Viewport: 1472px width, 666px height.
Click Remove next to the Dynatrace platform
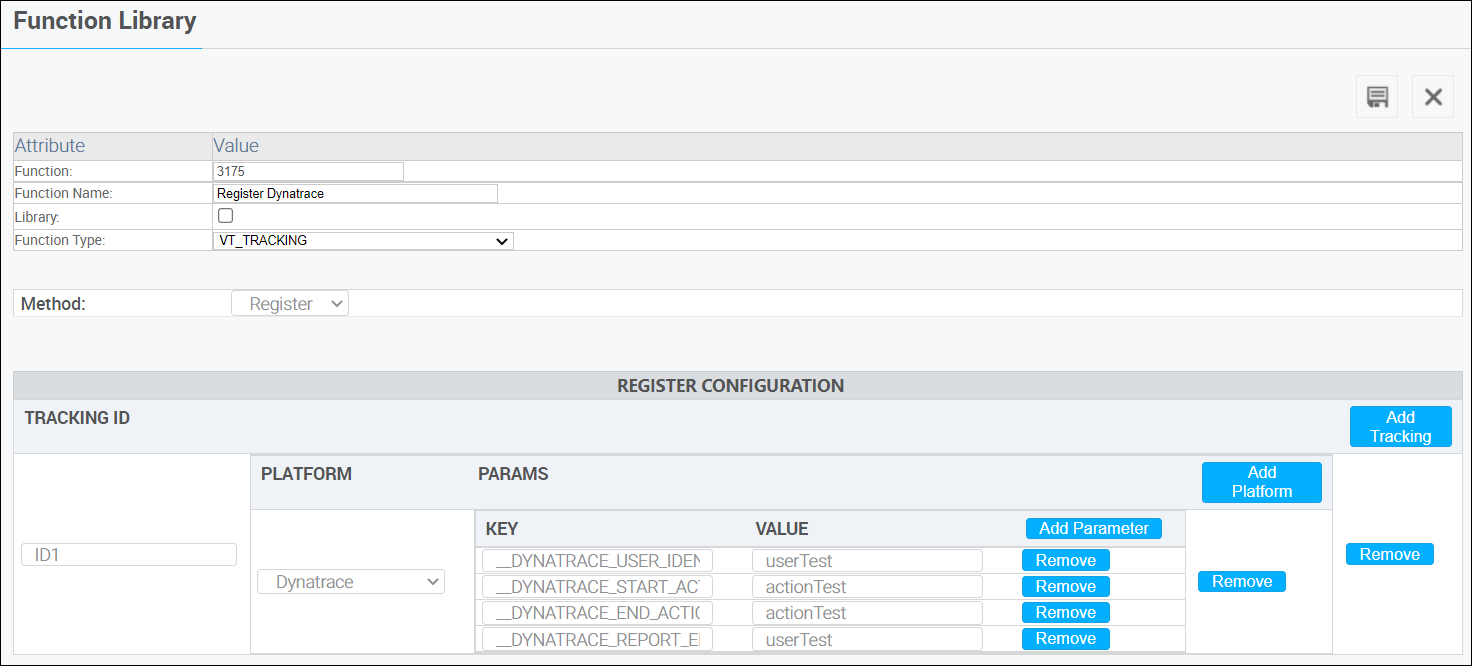point(1241,580)
